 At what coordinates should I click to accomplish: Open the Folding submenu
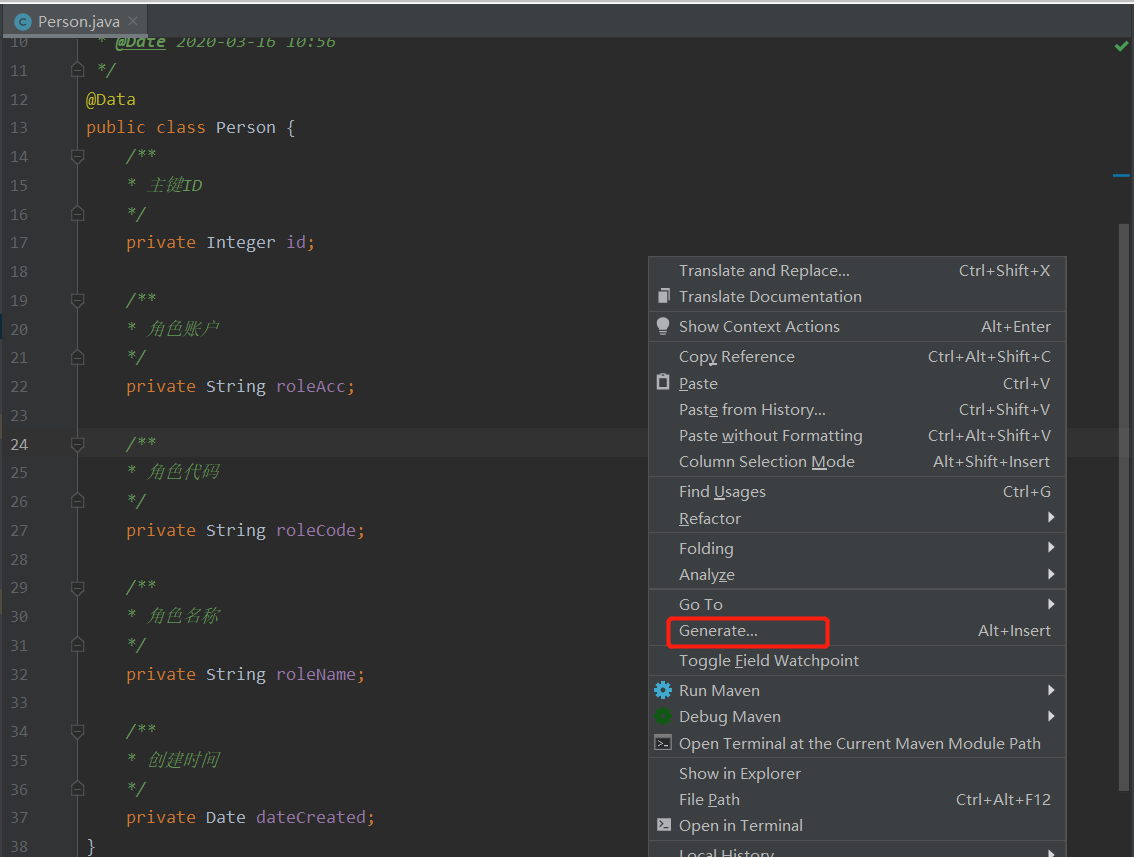[x=706, y=548]
